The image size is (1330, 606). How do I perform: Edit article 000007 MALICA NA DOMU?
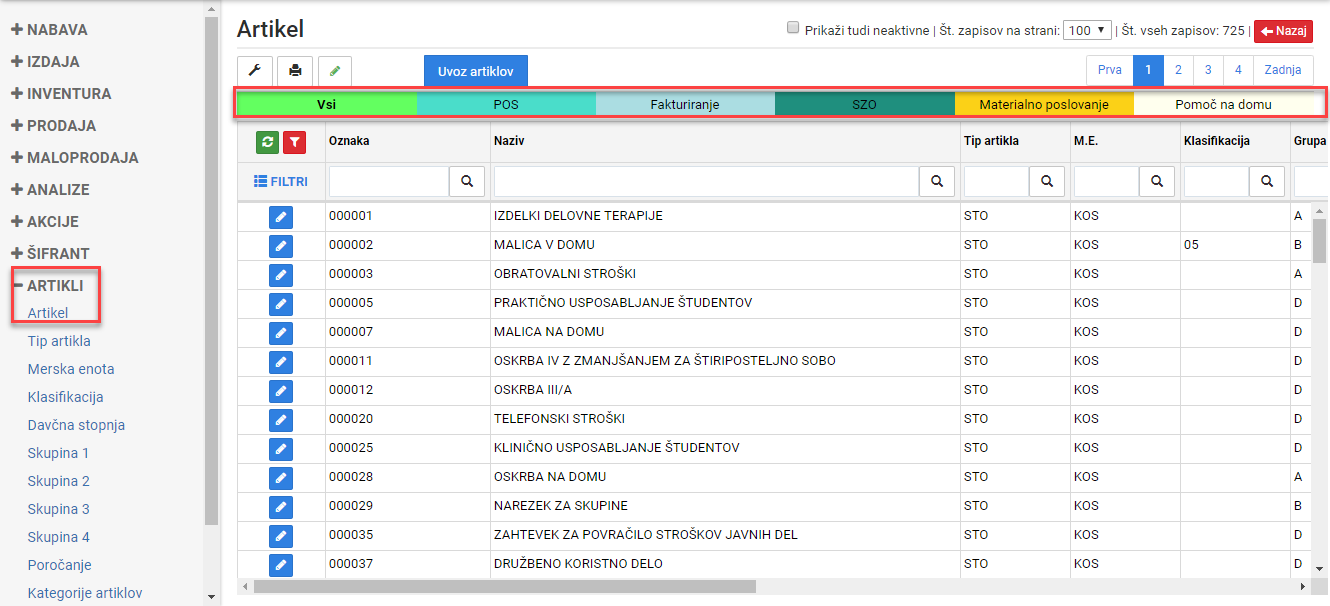(x=281, y=332)
